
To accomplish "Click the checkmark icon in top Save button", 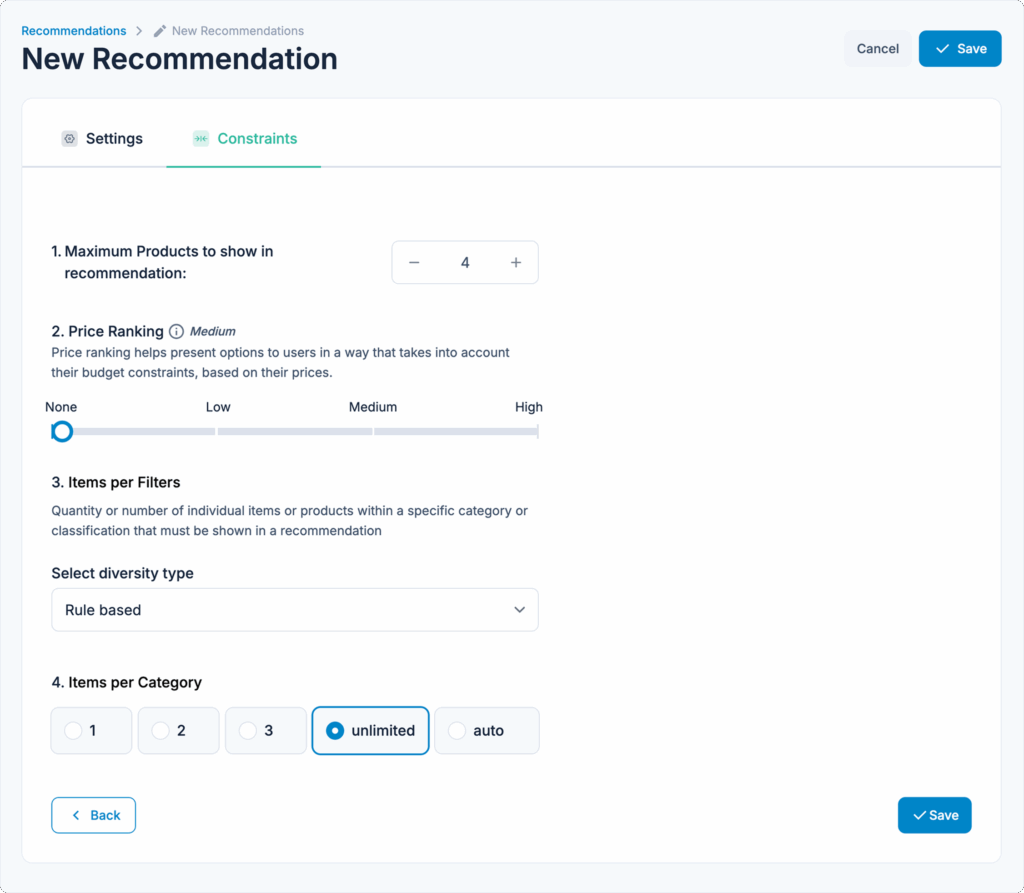I will click(x=942, y=48).
